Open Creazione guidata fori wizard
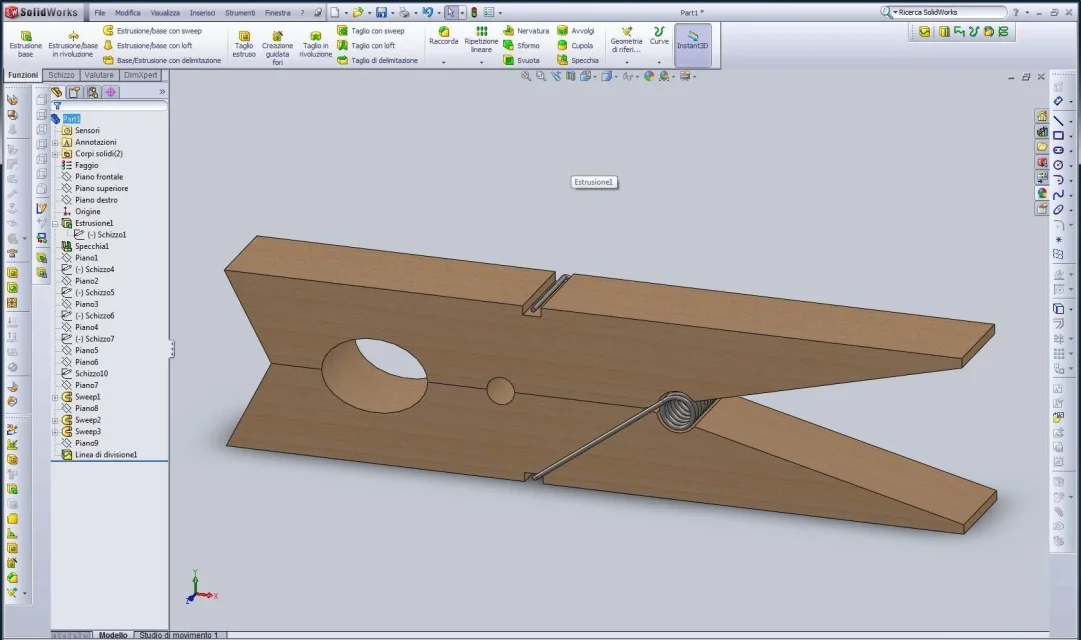The image size is (1081, 640). 277,47
